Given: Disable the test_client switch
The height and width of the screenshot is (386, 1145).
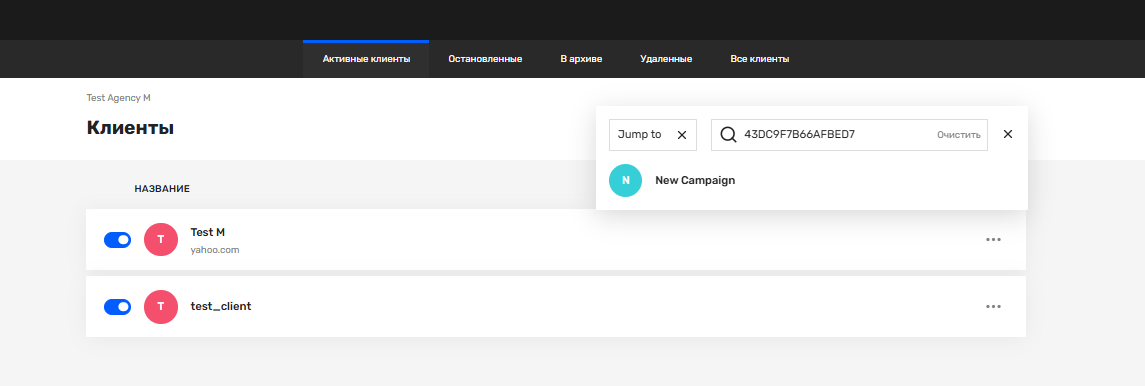Looking at the screenshot, I should pyautogui.click(x=118, y=306).
